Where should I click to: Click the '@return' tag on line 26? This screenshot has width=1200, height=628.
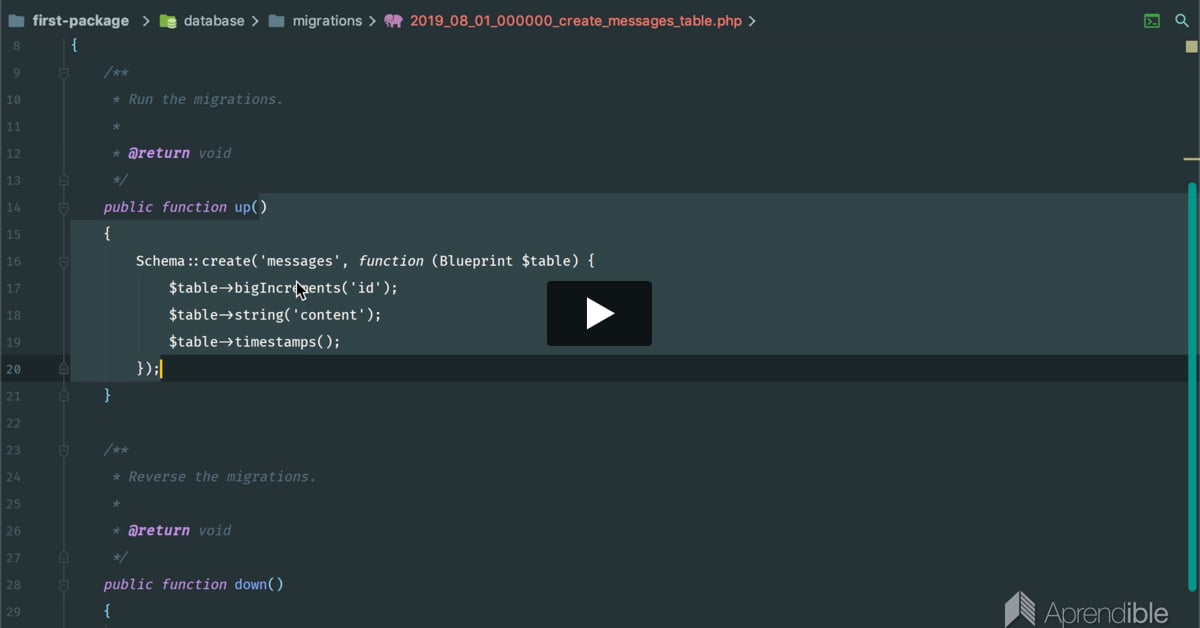click(159, 531)
